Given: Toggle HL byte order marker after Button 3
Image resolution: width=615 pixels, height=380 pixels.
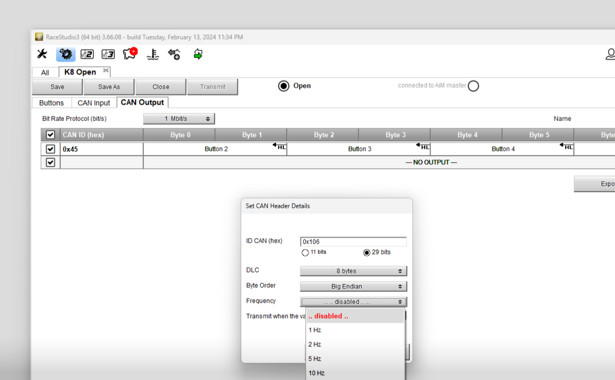Looking at the screenshot, I should 423,146.
